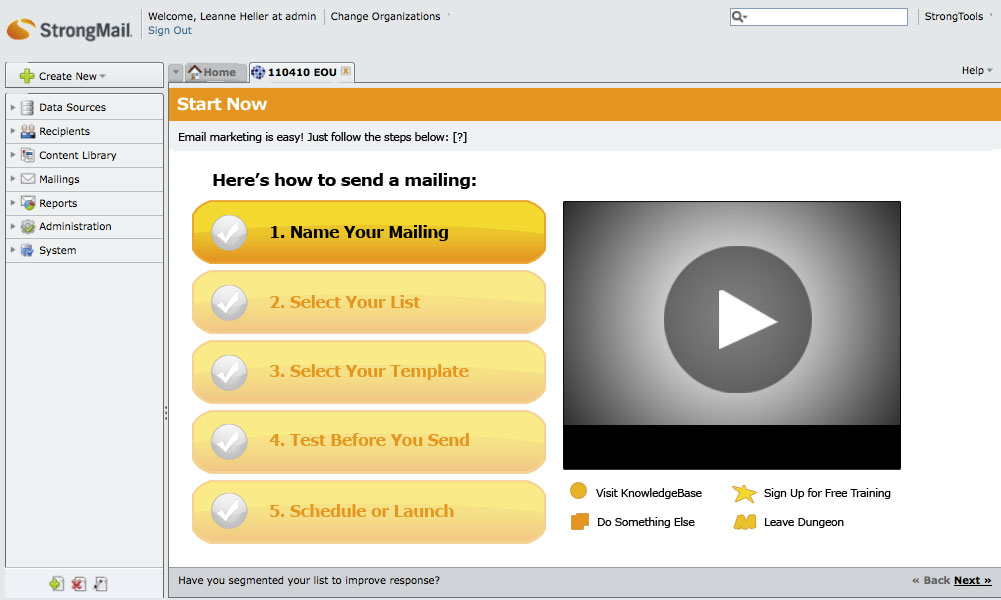This screenshot has width=1001, height=600.
Task: Toggle checkmark on step 1 Name Your Mailing
Action: [229, 232]
